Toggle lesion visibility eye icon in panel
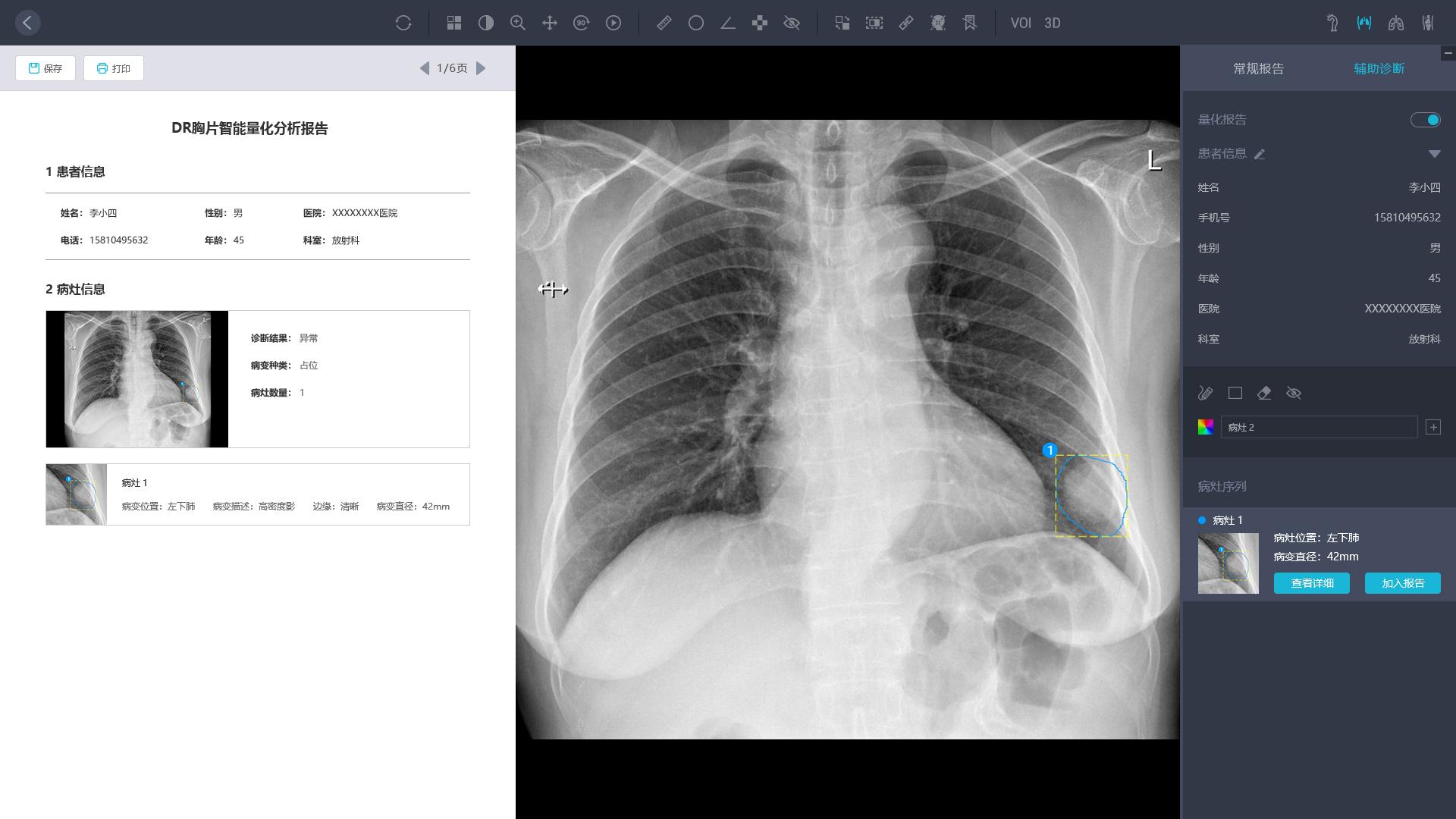Viewport: 1456px width, 819px height. pyautogui.click(x=1294, y=393)
